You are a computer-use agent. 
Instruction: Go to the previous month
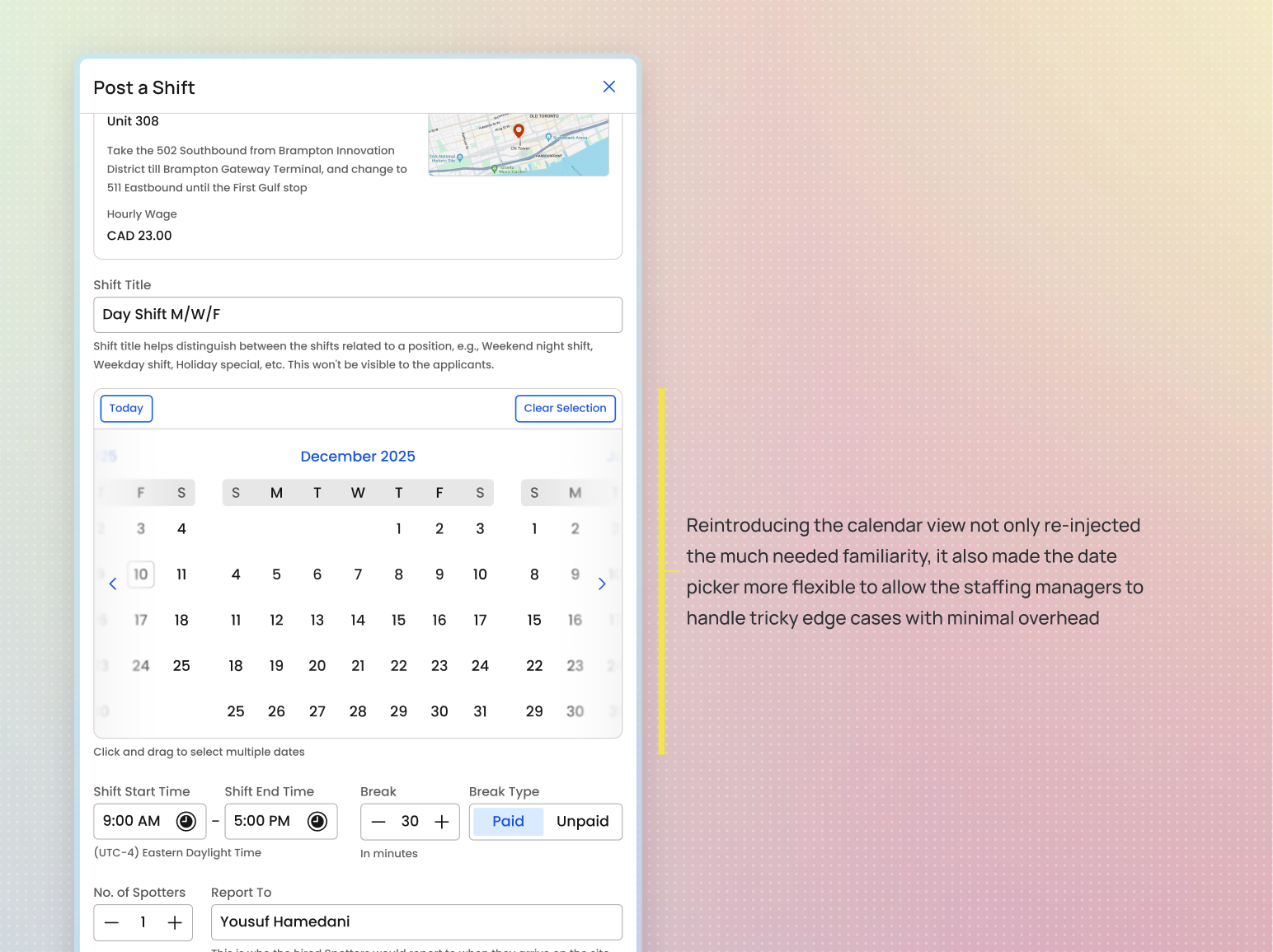tap(113, 584)
